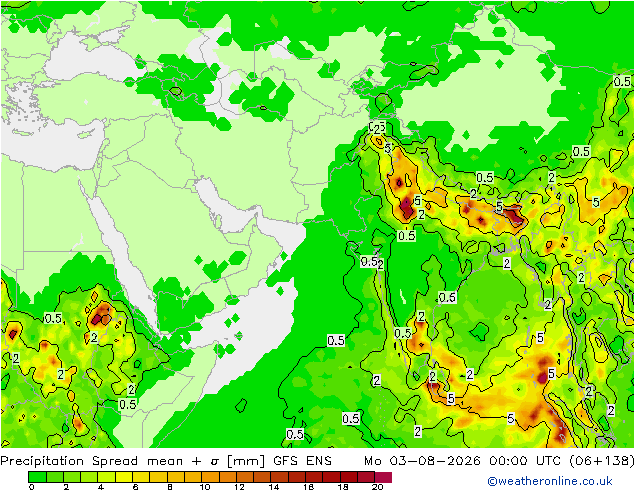Select the "00:00" time value
Screen dimensions: 634x490
click(x=508, y=461)
